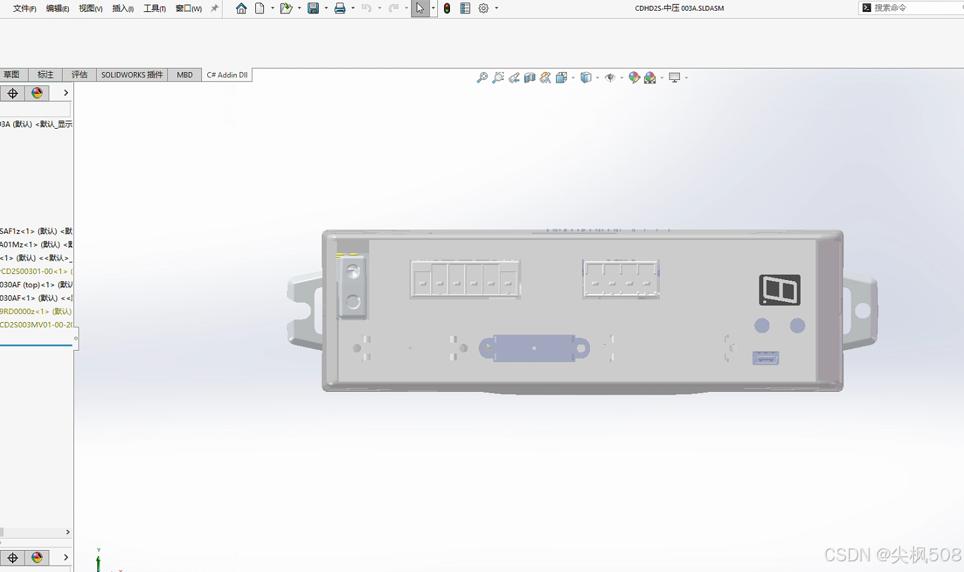The width and height of the screenshot is (964, 572).
Task: Switch to the 草图 tab
Action: 12,74
